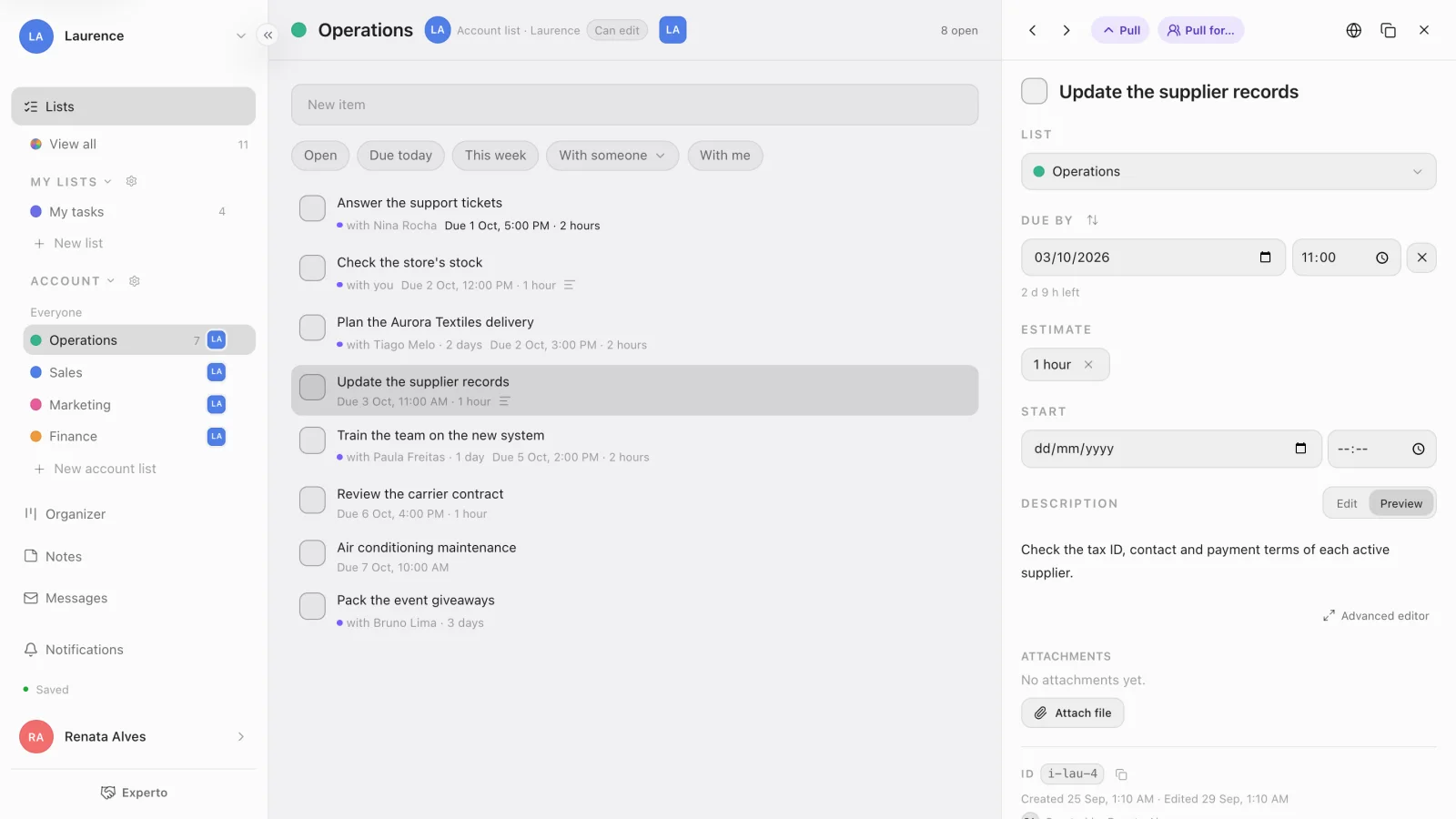Check off Plan the Aurora Textiles delivery
The width and height of the screenshot is (1456, 819).
click(312, 328)
